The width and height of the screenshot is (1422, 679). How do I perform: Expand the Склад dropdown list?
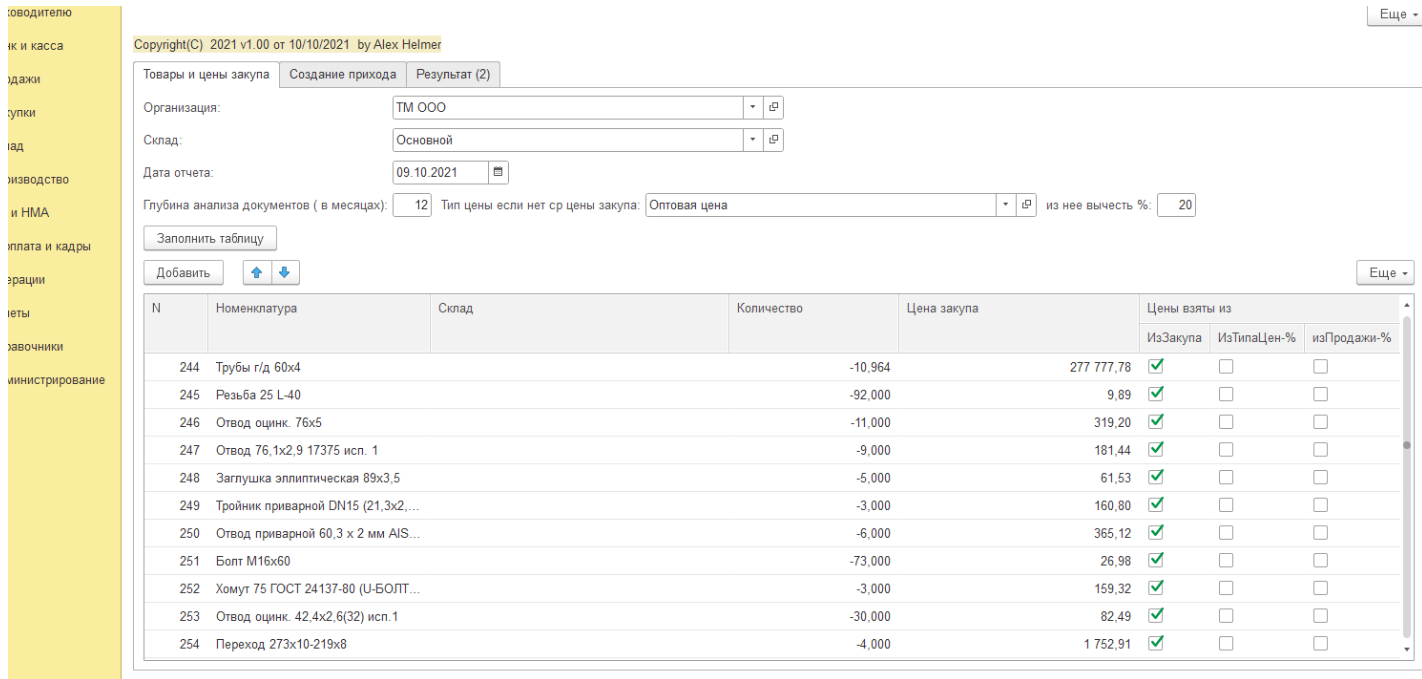[755, 140]
